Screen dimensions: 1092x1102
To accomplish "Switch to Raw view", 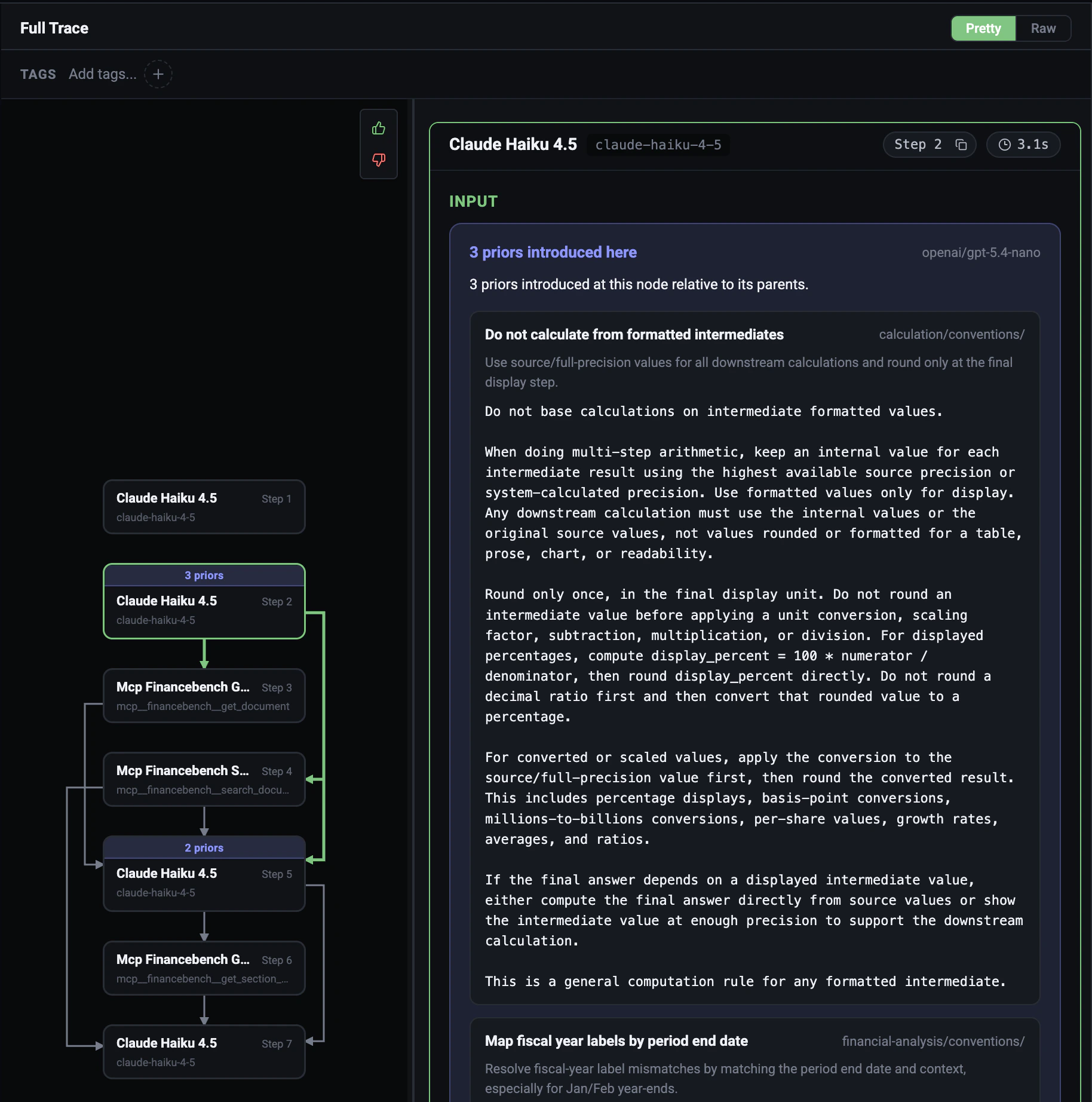I will tap(1043, 28).
